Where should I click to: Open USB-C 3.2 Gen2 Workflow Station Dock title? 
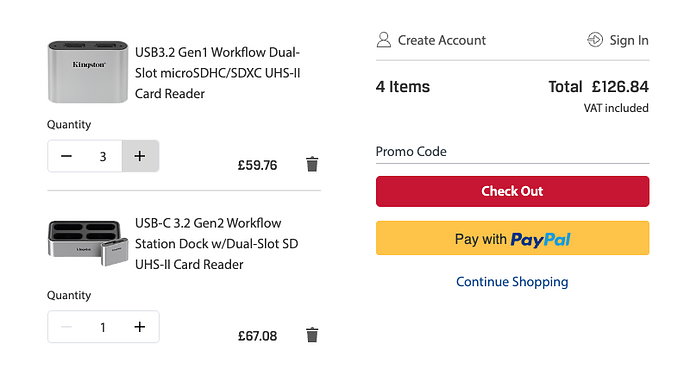point(216,244)
